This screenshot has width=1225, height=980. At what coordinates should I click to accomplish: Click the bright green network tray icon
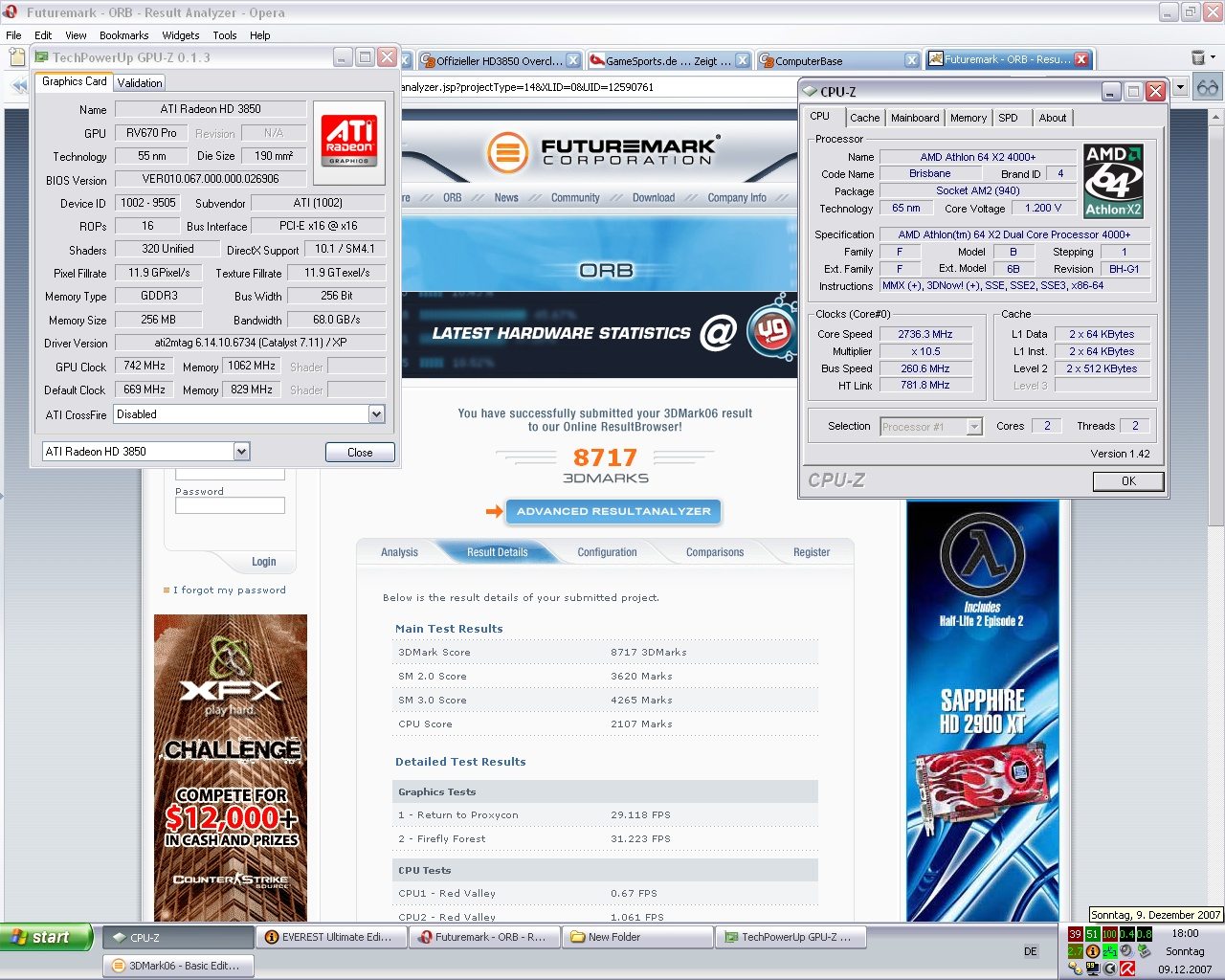[x=1109, y=951]
